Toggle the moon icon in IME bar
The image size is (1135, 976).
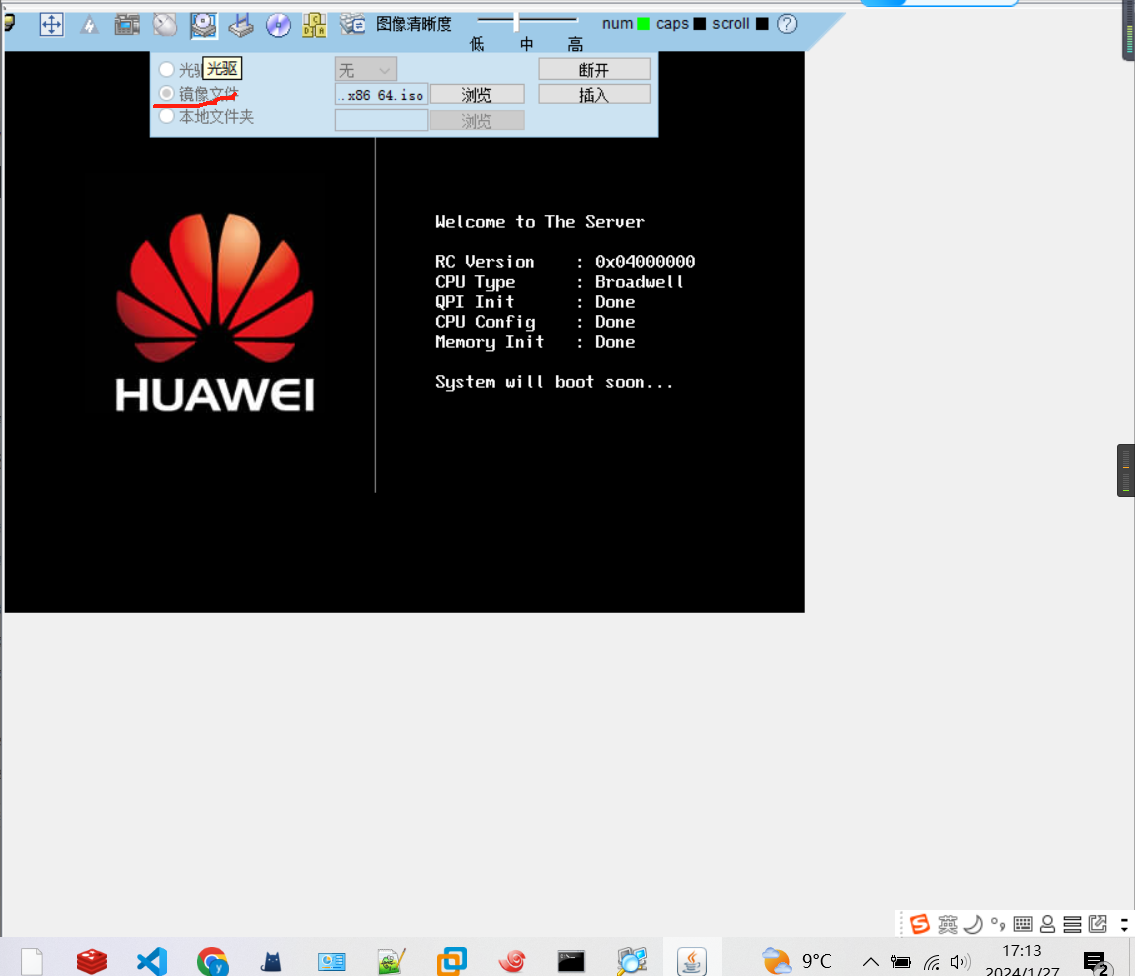974,925
